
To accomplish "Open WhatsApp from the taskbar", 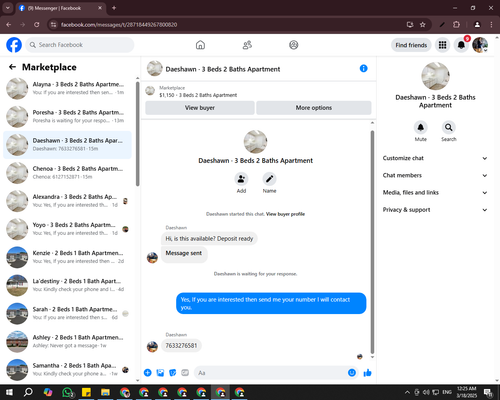I will pyautogui.click(x=68, y=392).
